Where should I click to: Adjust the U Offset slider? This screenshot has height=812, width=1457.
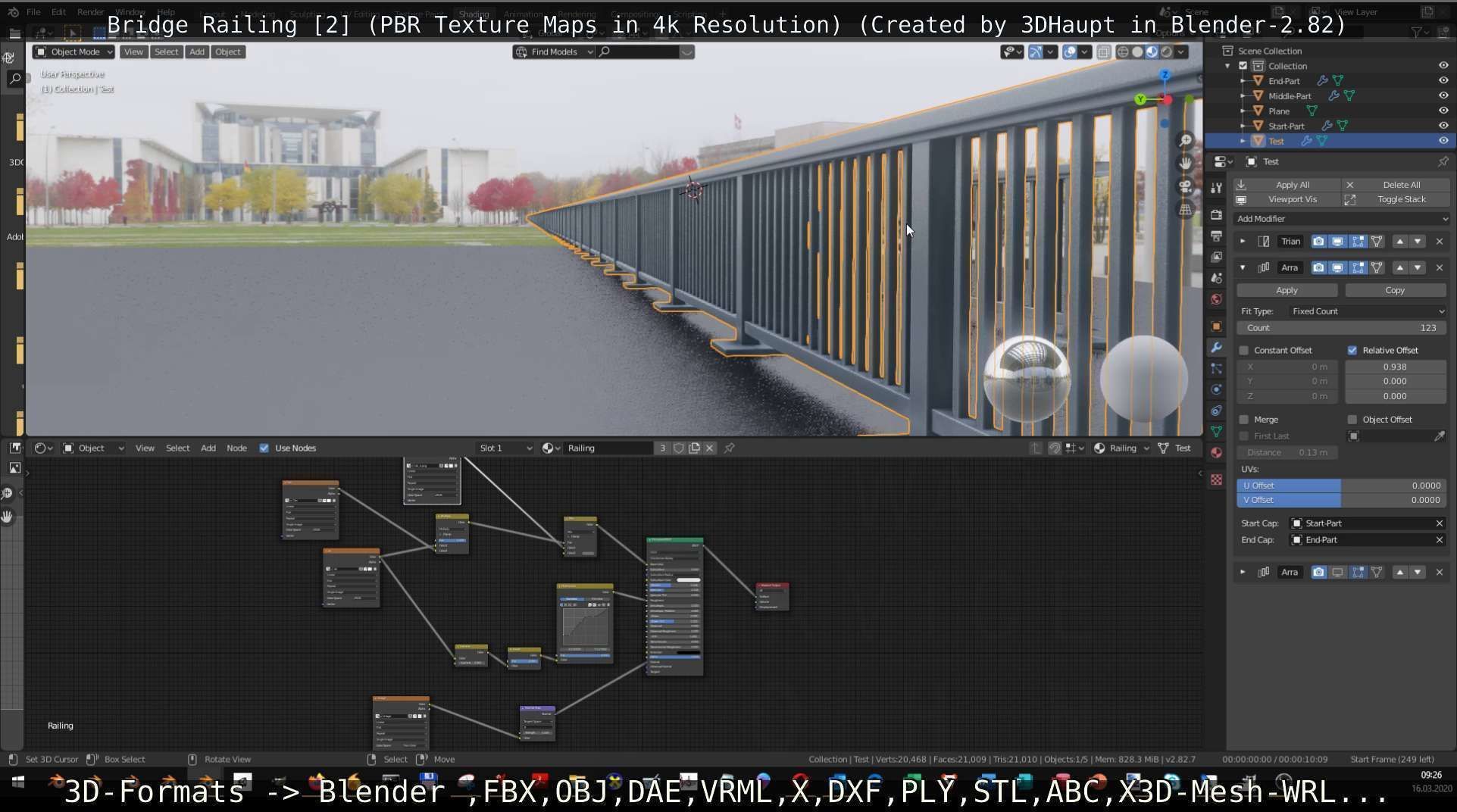(1342, 486)
